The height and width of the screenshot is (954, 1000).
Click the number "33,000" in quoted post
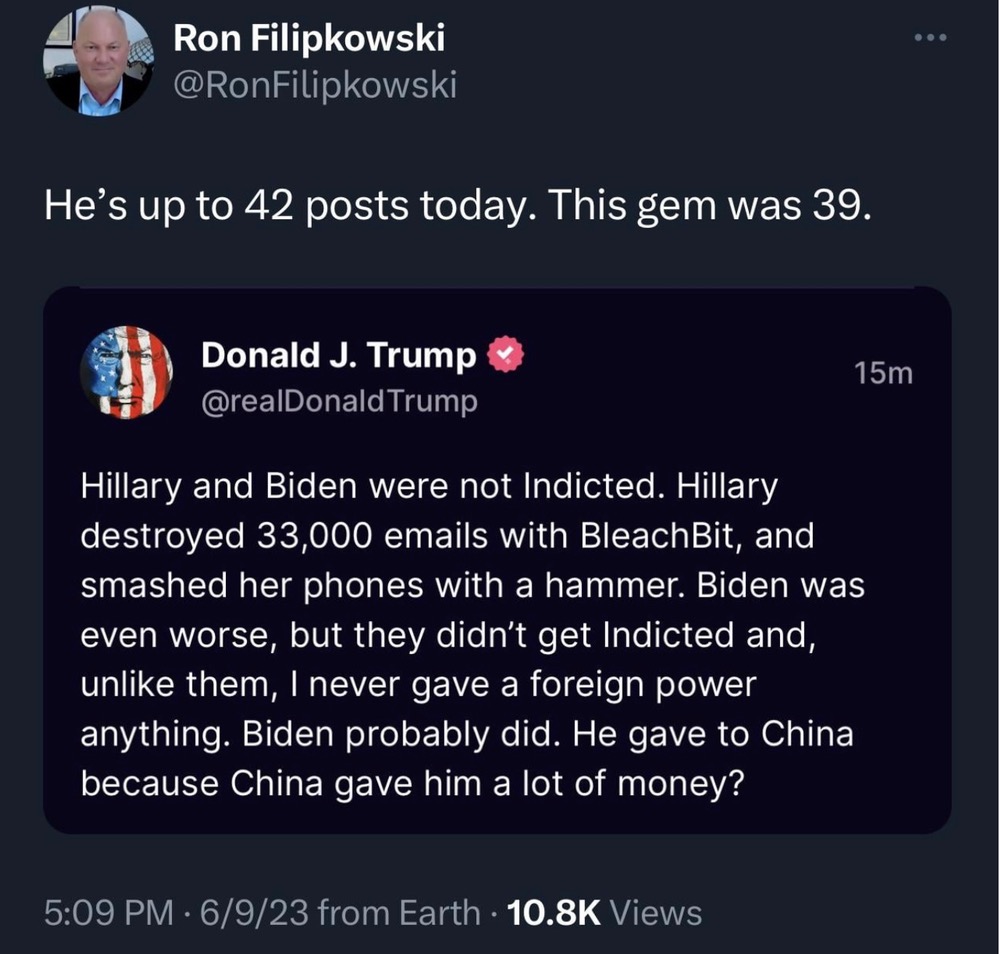point(312,536)
